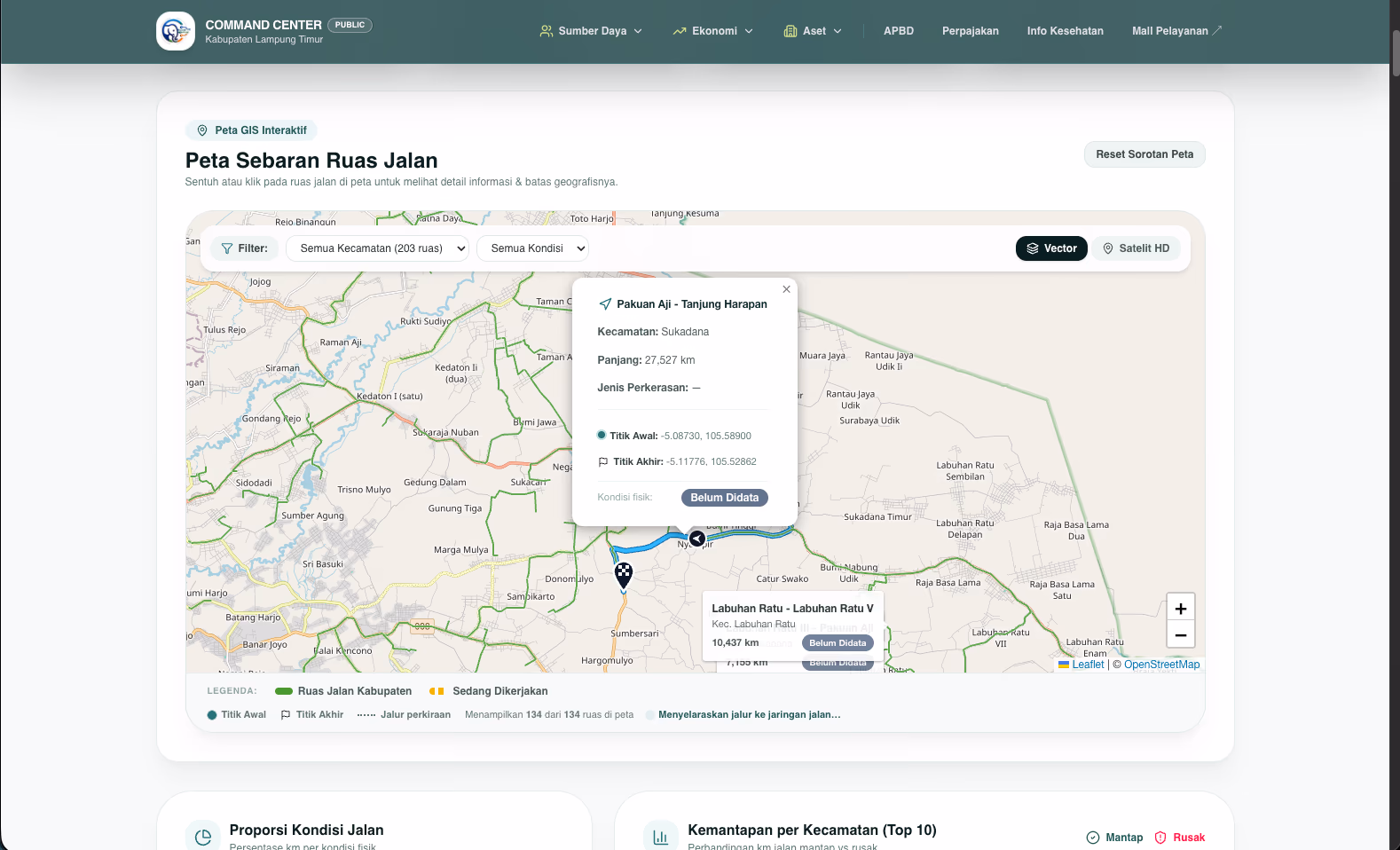Click the Pakuan Aji - Tanjung Harapan title
The width and height of the screenshot is (1400, 850).
692,304
